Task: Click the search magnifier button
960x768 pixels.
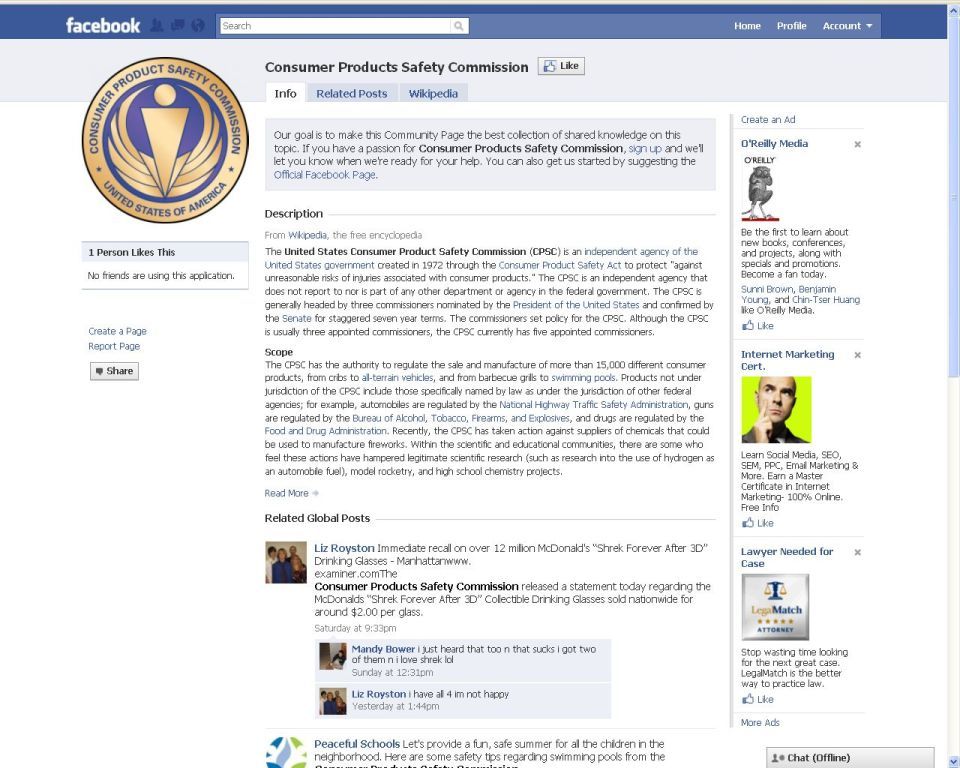Action: tap(459, 26)
